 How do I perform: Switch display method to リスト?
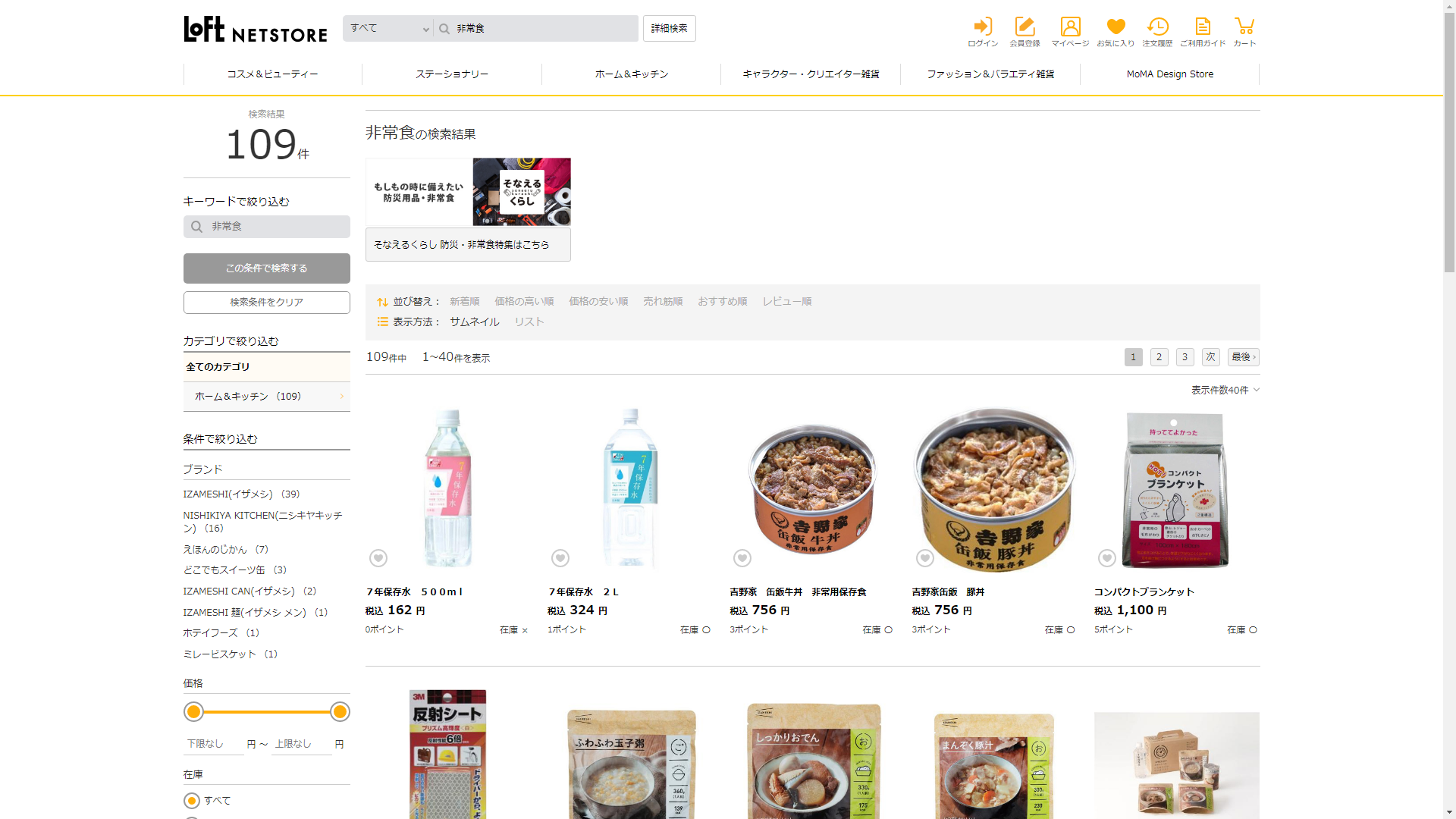pyautogui.click(x=529, y=322)
